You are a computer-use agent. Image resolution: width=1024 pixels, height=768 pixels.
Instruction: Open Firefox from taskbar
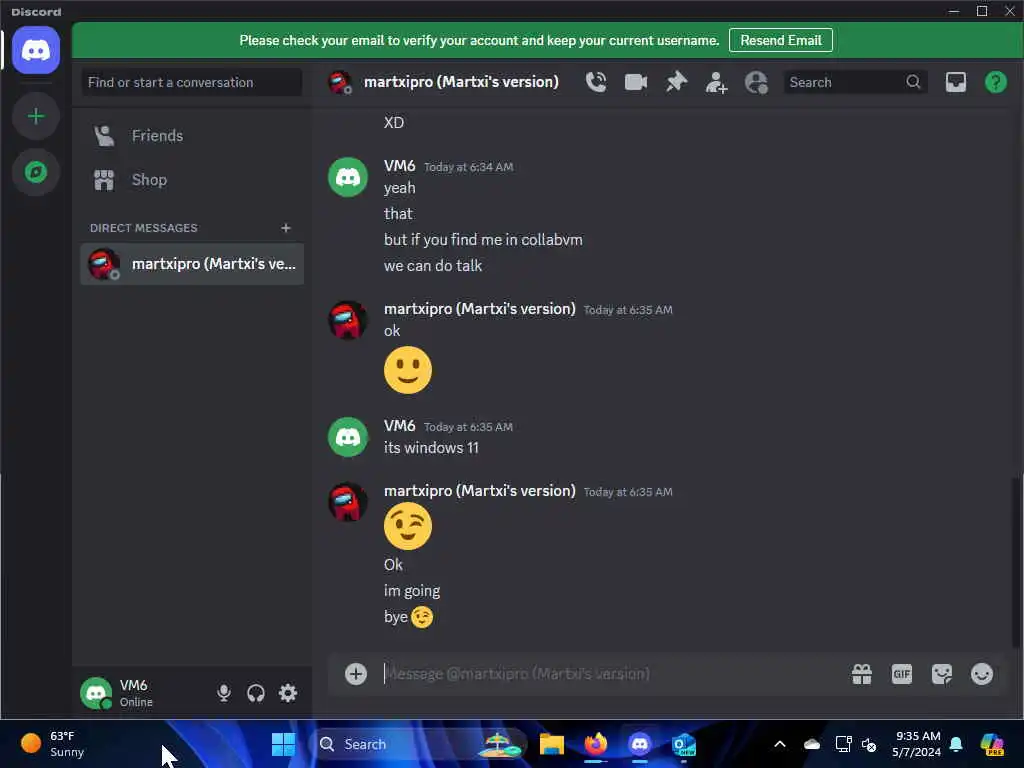pos(595,744)
